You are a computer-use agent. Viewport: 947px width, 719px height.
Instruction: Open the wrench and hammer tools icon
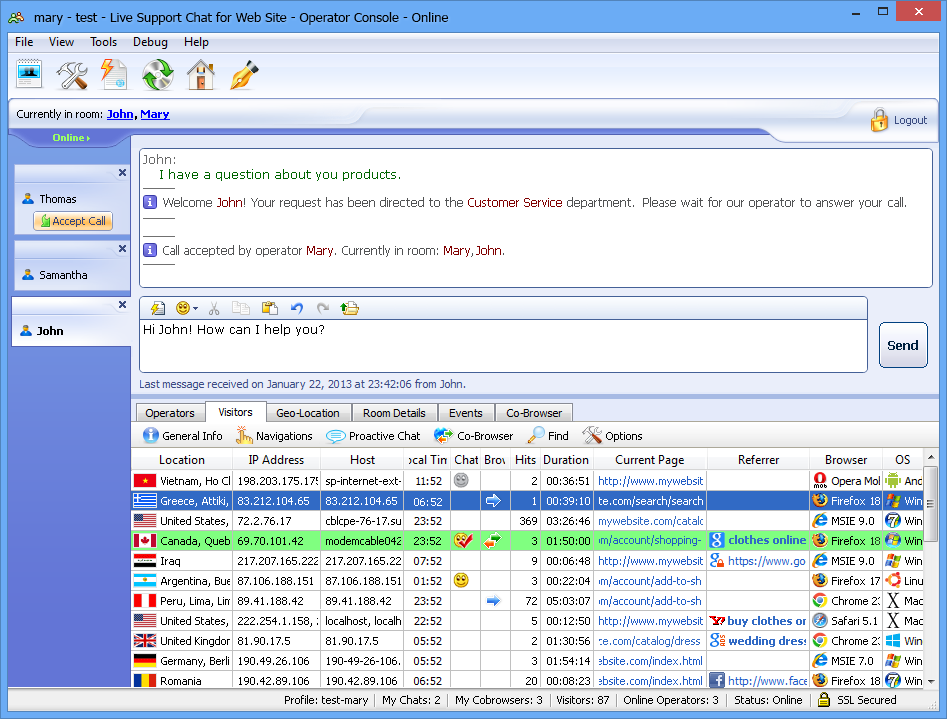(x=72, y=75)
